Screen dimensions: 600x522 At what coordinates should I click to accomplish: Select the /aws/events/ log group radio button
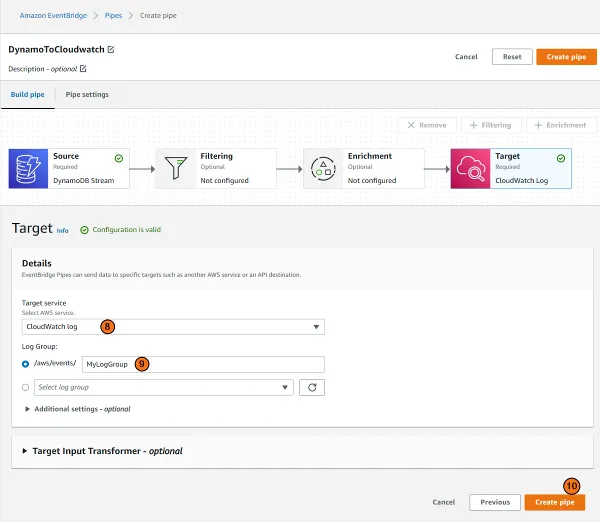(x=26, y=364)
